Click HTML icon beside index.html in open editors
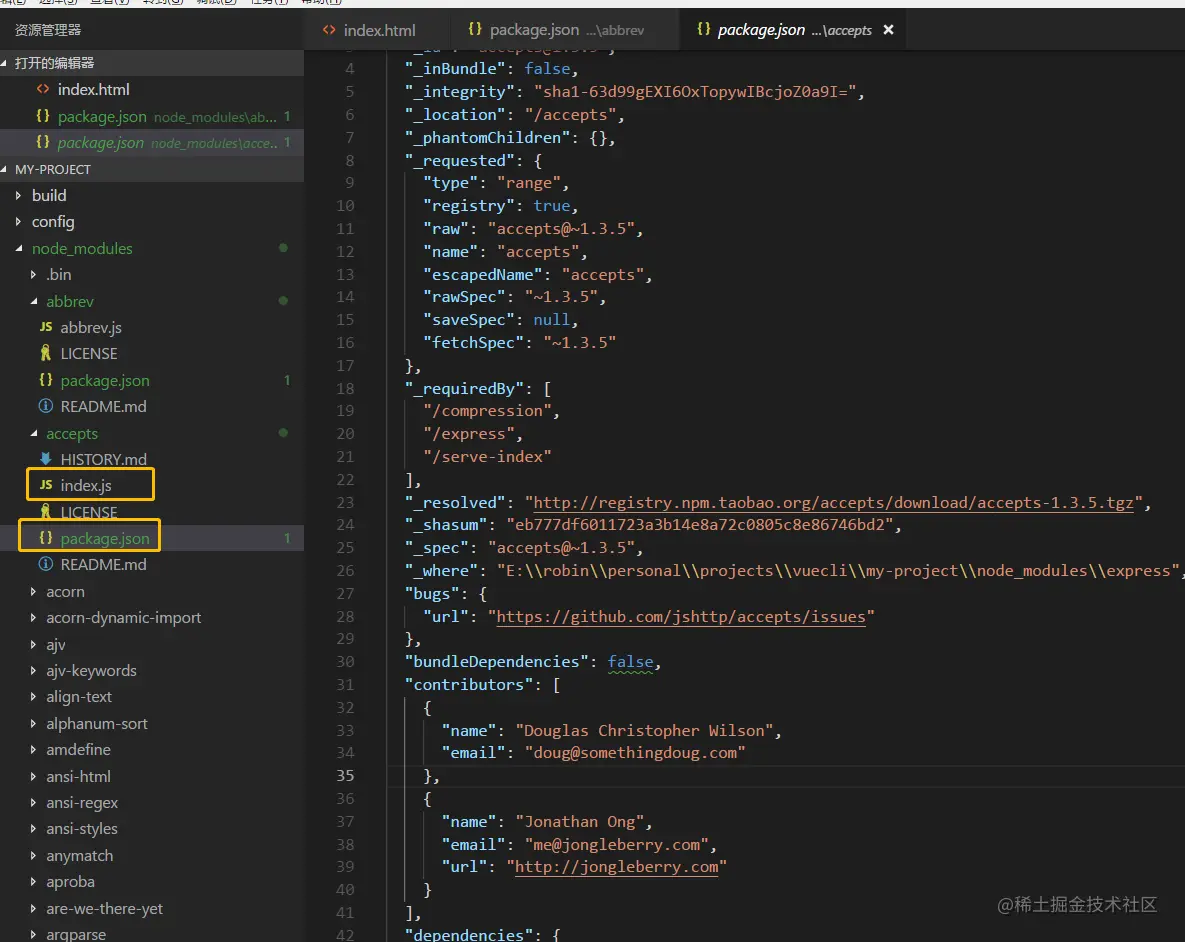This screenshot has width=1185, height=942. coord(43,88)
